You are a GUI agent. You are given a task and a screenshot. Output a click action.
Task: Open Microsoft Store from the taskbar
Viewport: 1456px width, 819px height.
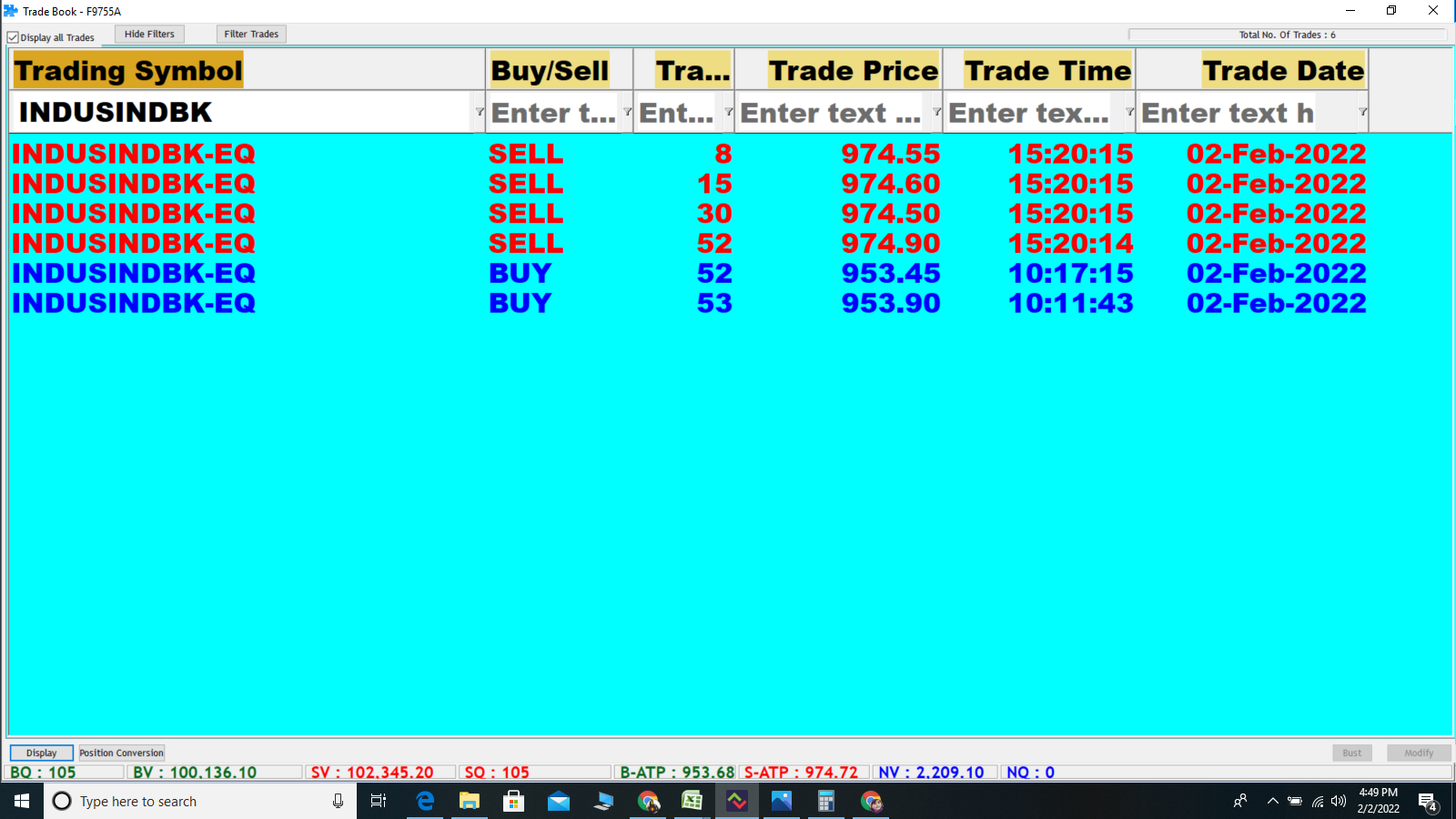pos(514,801)
